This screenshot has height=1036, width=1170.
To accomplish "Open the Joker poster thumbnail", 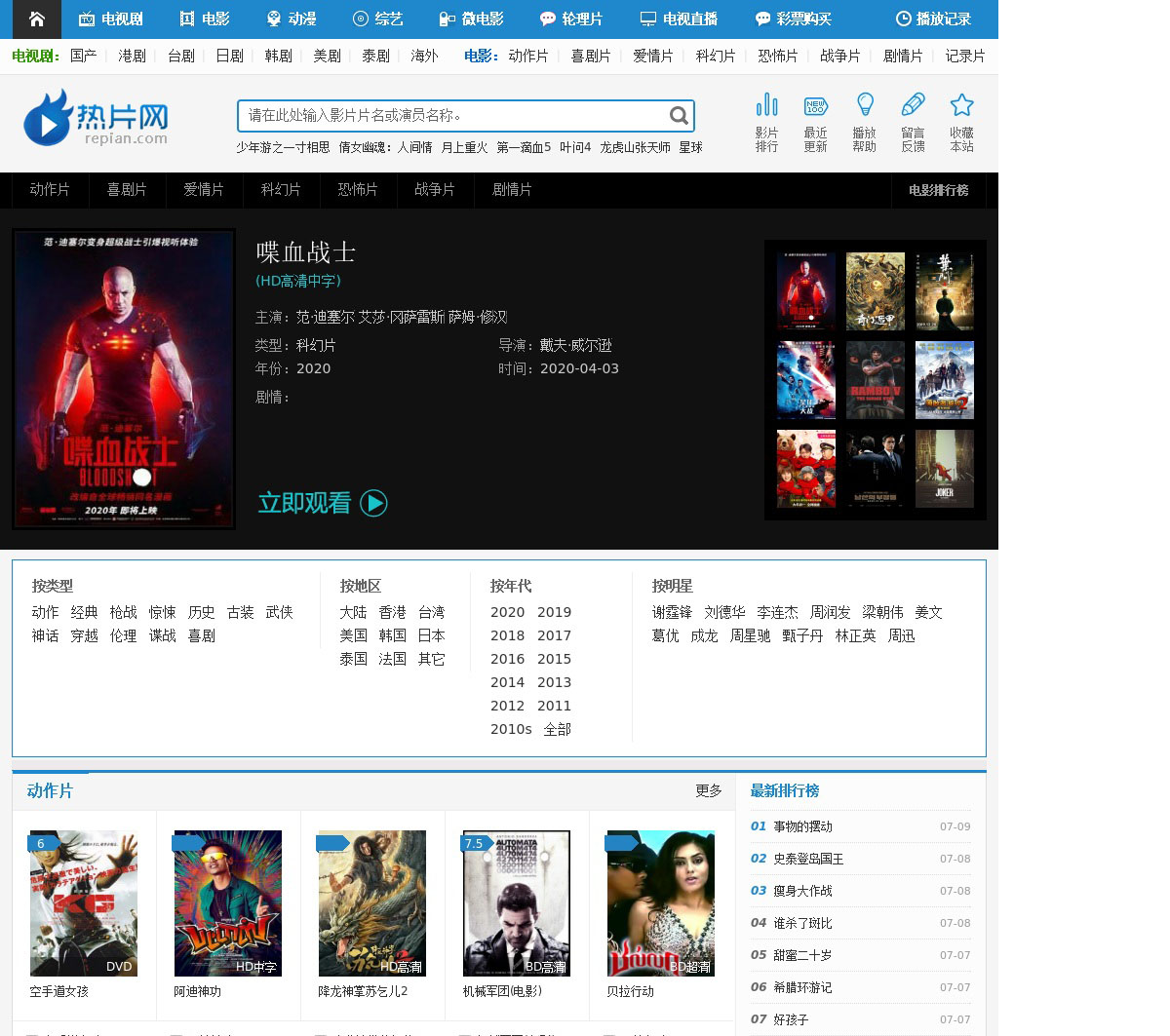I will 945,469.
